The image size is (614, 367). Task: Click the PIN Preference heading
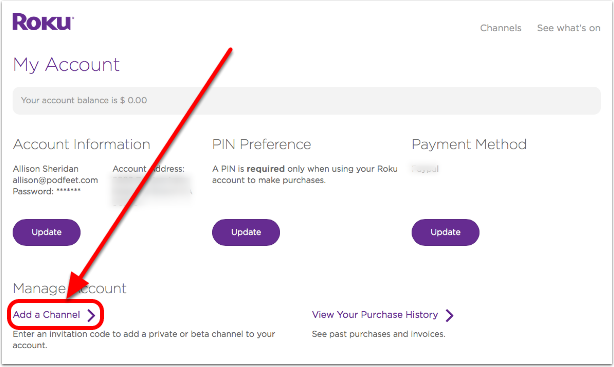262,145
